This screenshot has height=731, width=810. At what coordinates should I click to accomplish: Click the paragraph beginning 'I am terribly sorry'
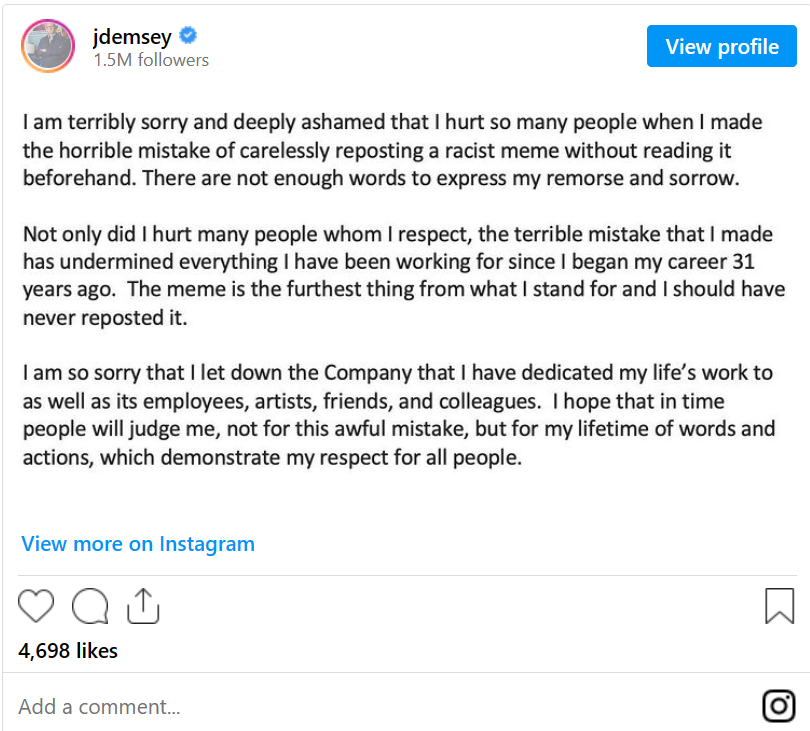click(x=393, y=150)
